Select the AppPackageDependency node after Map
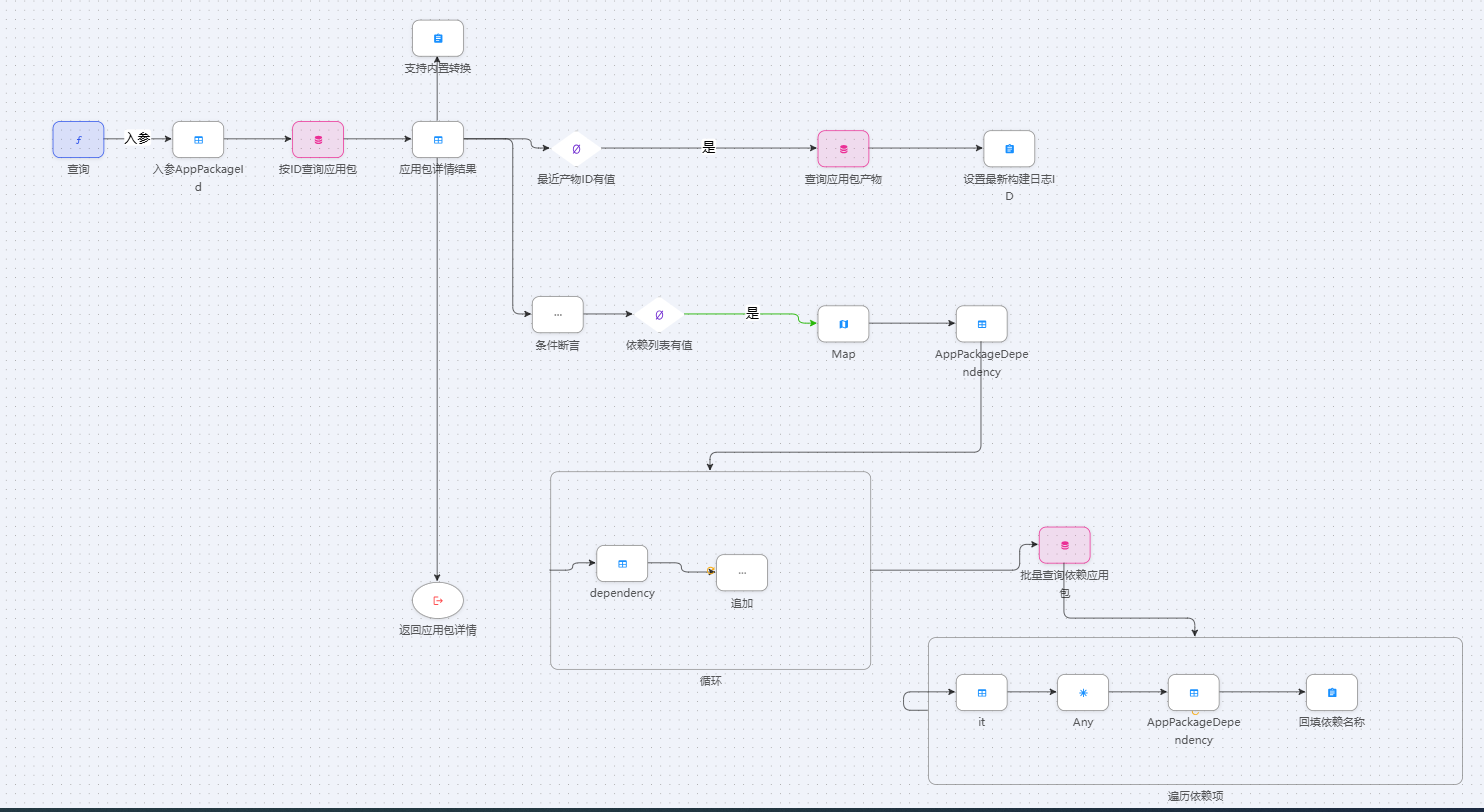 pos(981,324)
